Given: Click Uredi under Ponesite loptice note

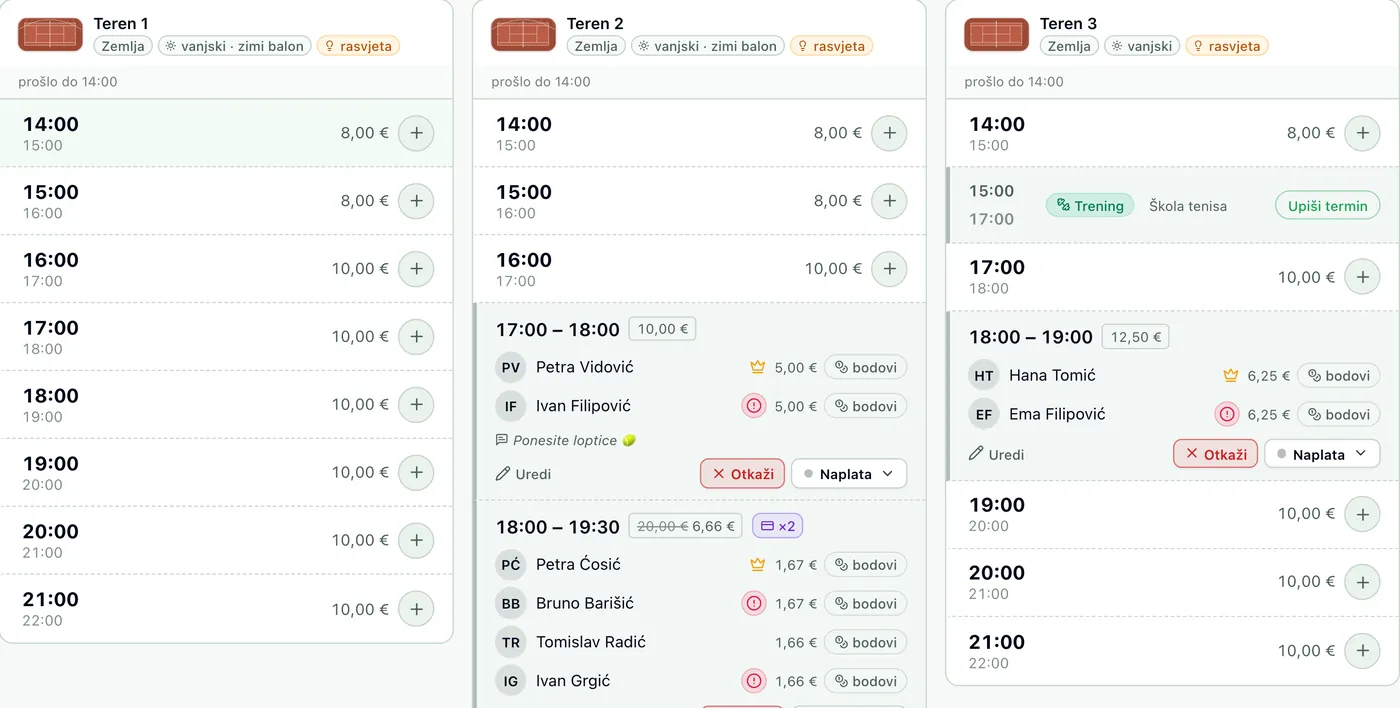Looking at the screenshot, I should point(524,474).
